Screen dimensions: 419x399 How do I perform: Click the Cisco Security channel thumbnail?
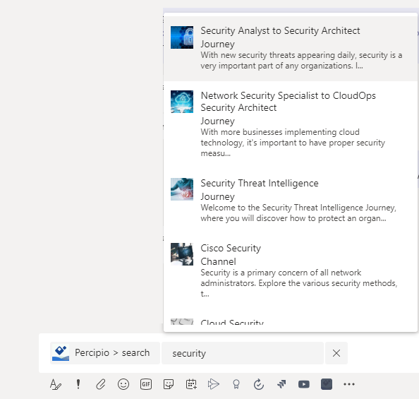(x=182, y=254)
